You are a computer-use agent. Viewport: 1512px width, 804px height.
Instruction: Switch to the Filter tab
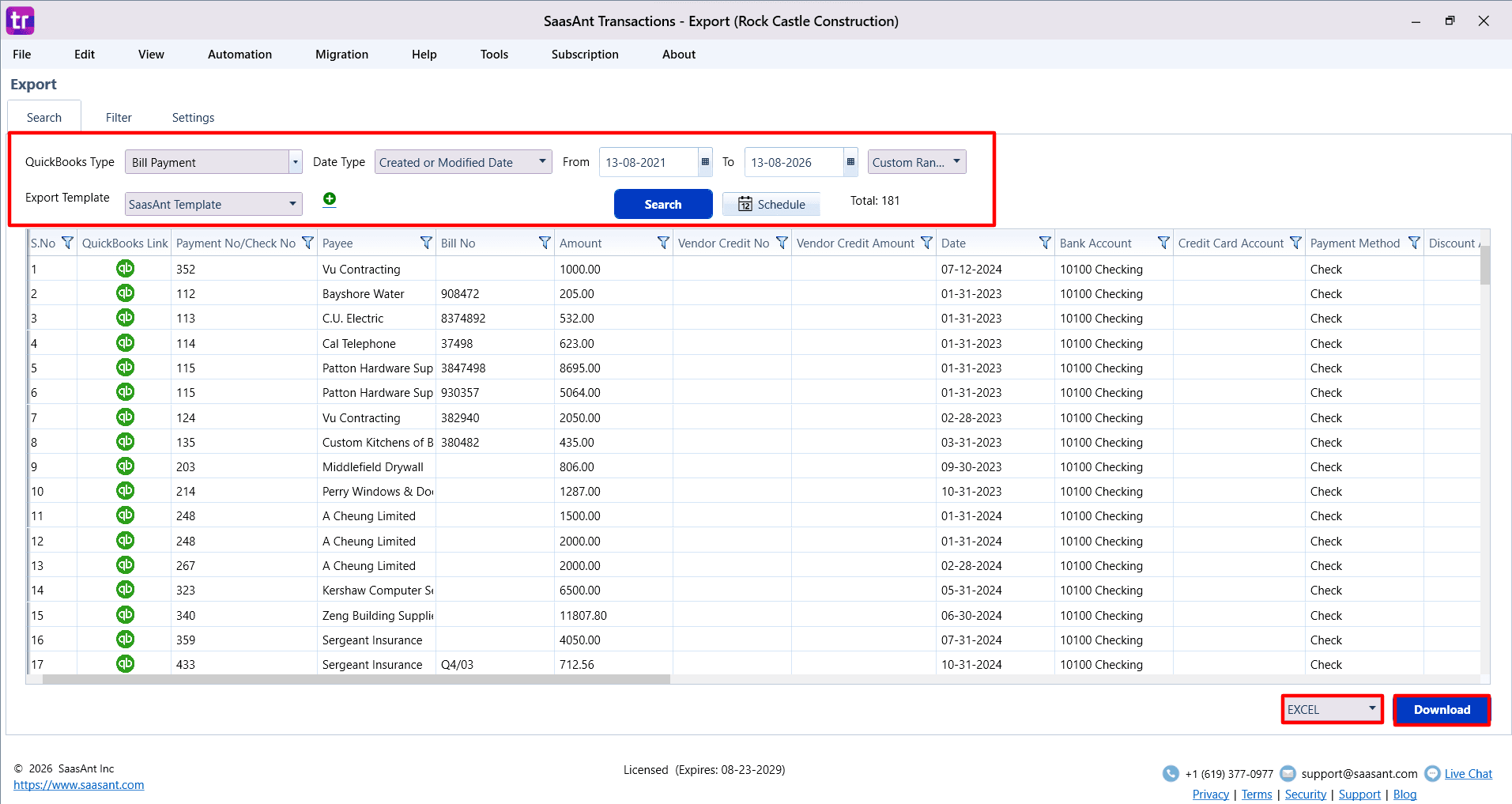coord(119,118)
